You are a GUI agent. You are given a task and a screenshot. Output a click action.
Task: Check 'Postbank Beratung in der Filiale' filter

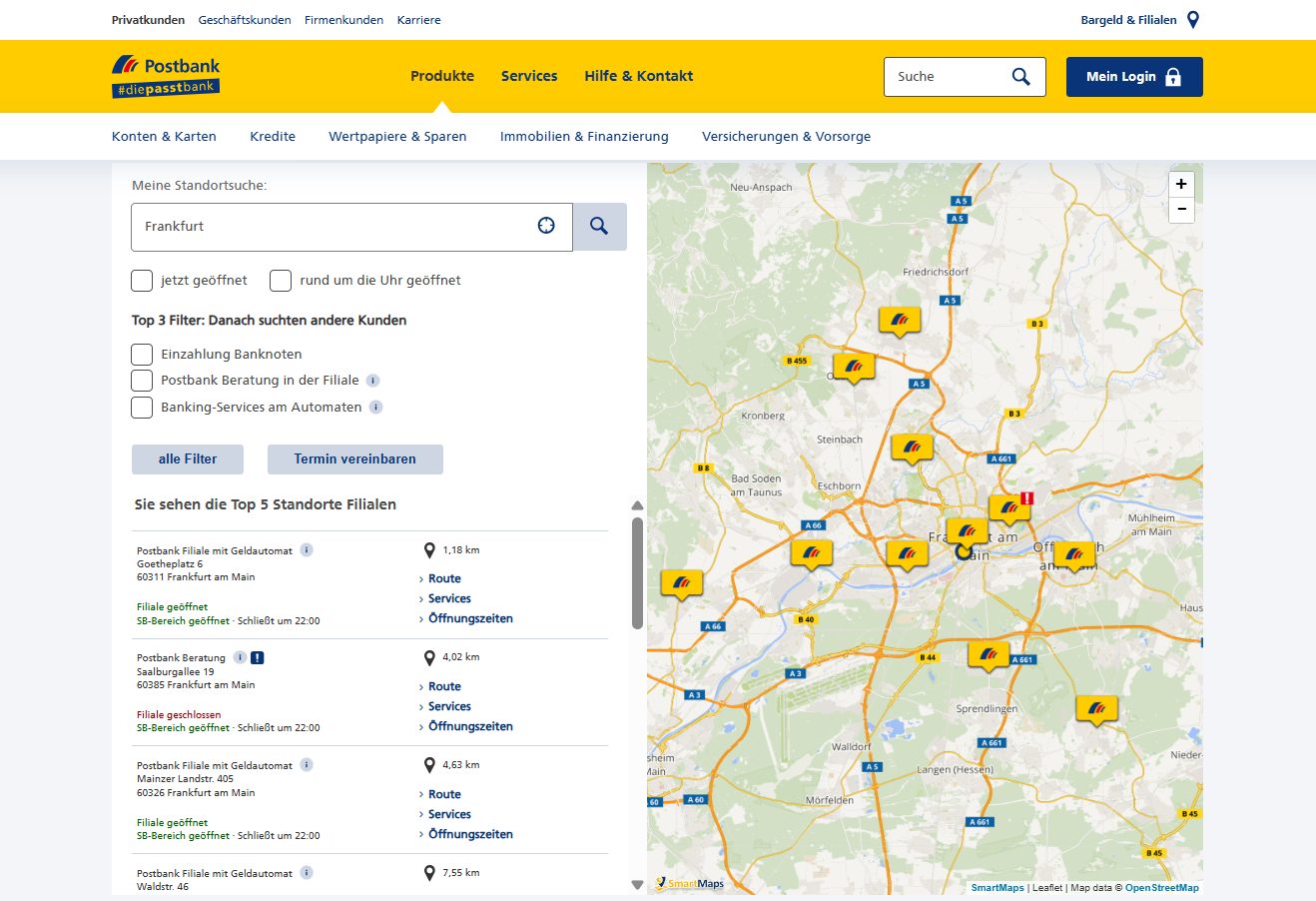[142, 381]
